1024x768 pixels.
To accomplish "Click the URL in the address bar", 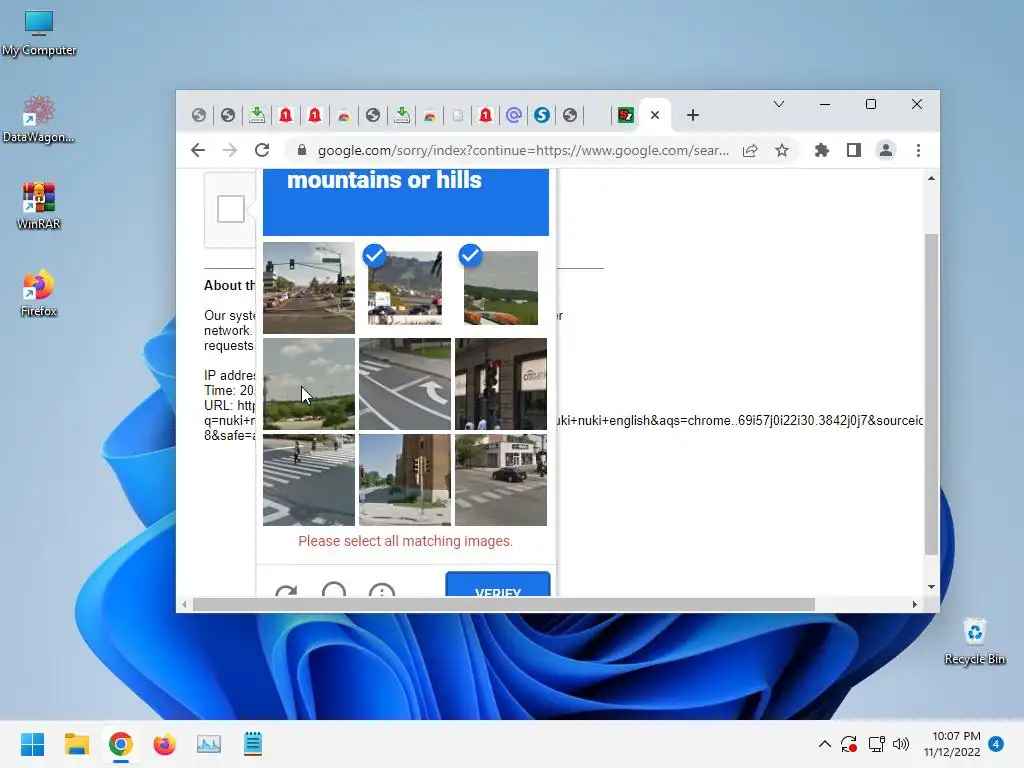I will tap(523, 150).
